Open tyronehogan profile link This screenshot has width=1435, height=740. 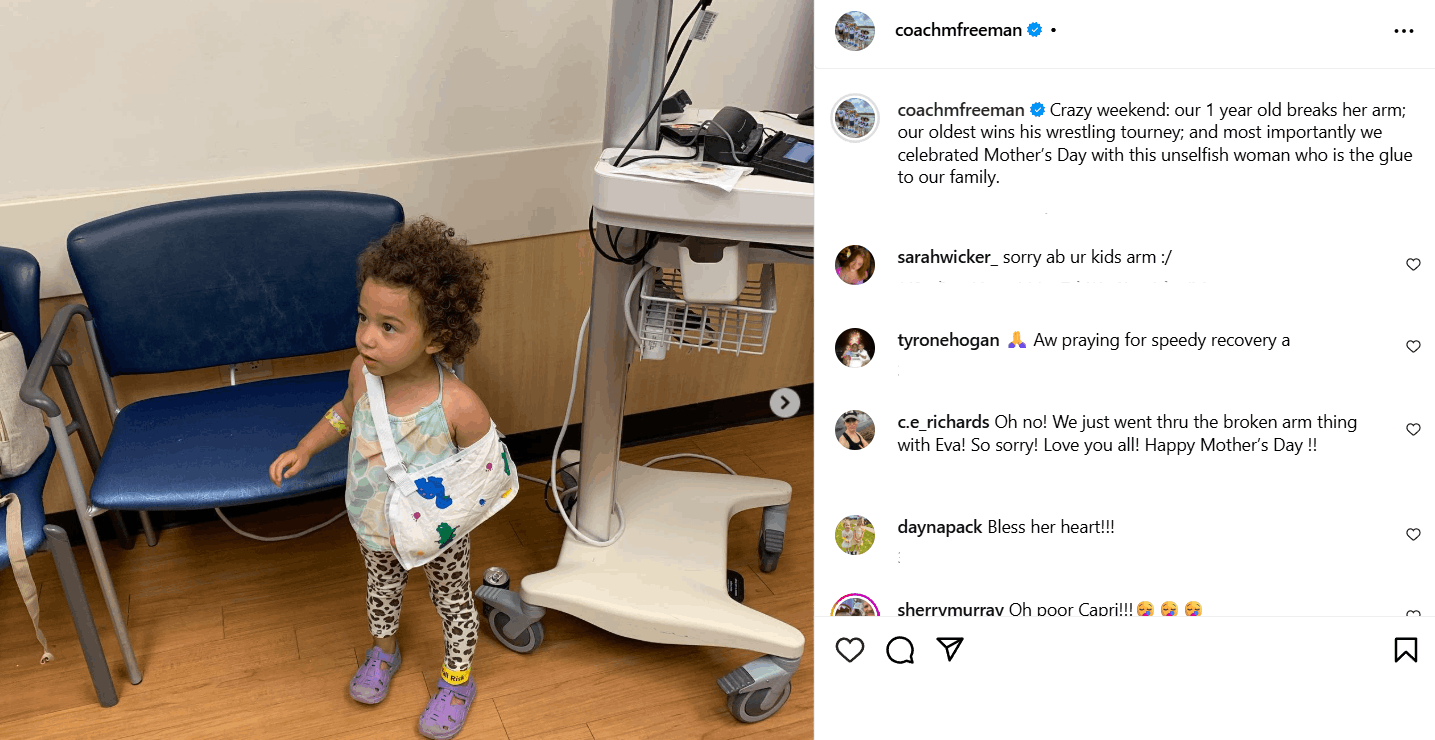(x=948, y=340)
